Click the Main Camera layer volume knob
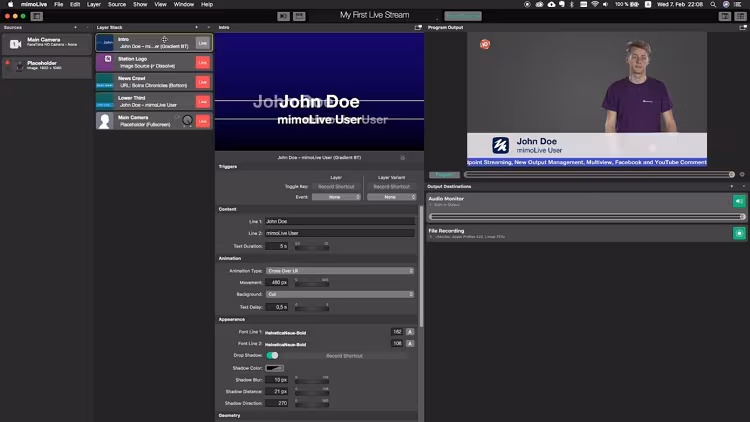 point(187,120)
